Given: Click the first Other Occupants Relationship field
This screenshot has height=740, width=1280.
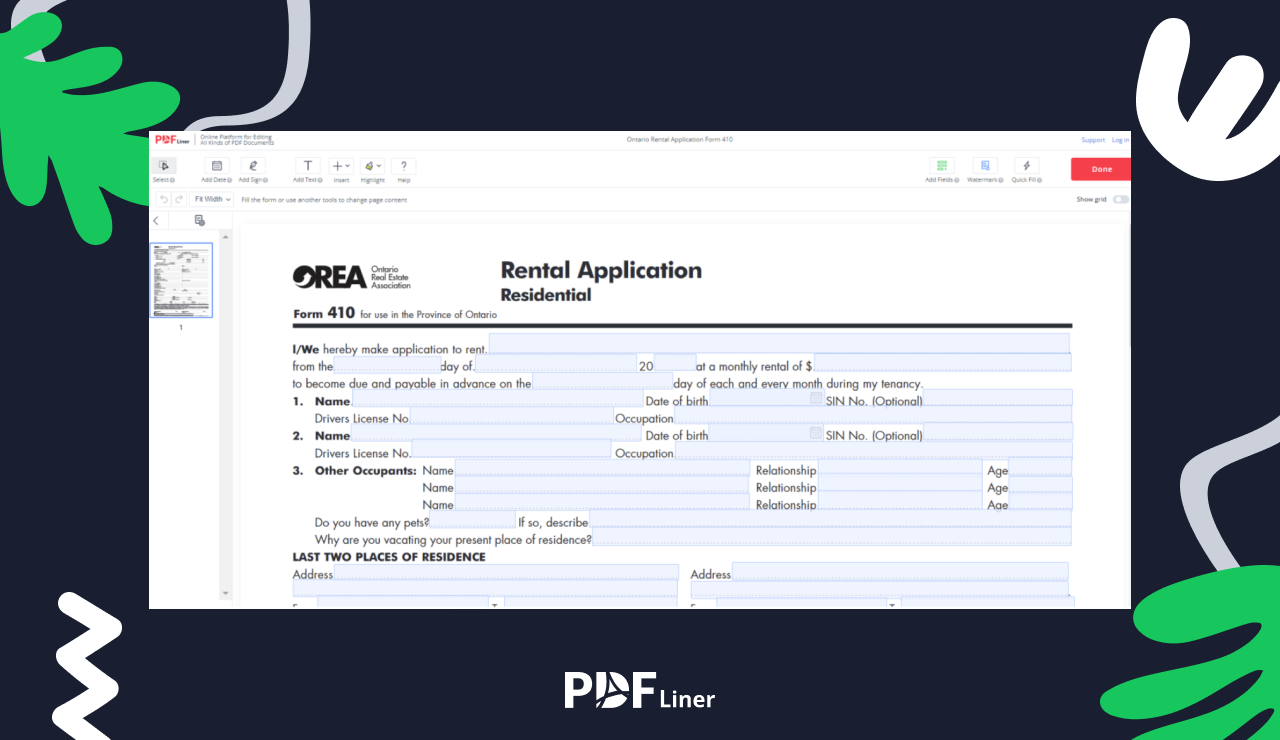Looking at the screenshot, I should [x=899, y=467].
